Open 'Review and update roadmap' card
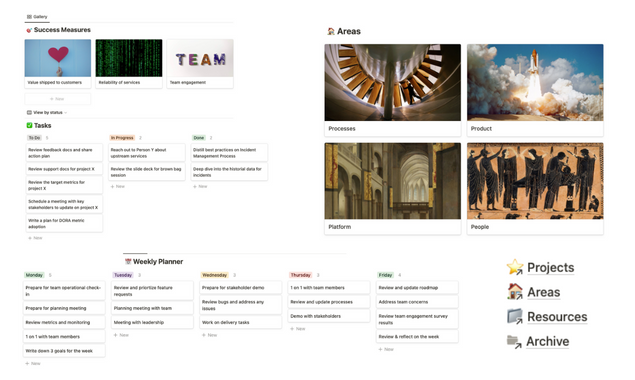 pos(417,288)
